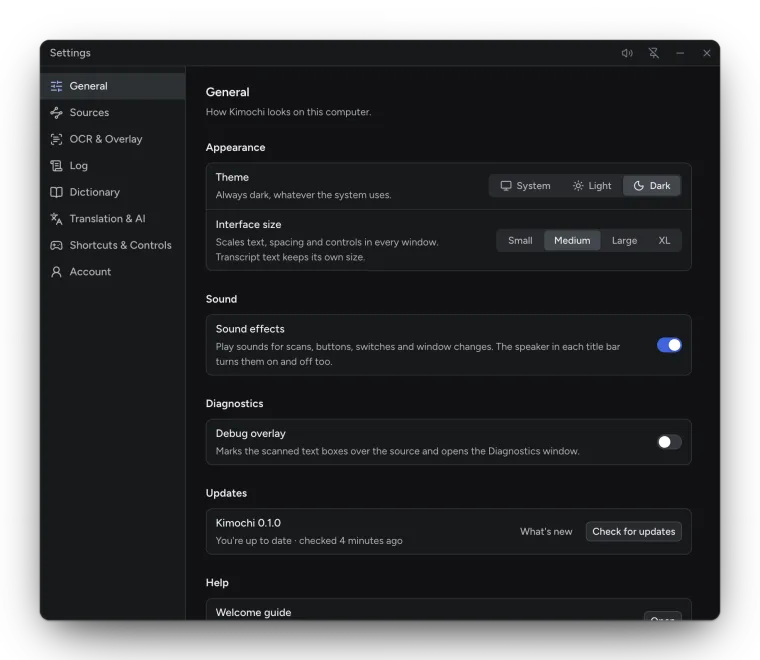This screenshot has width=760, height=660.
Task: Close the Settings window
Action: pyautogui.click(x=707, y=53)
